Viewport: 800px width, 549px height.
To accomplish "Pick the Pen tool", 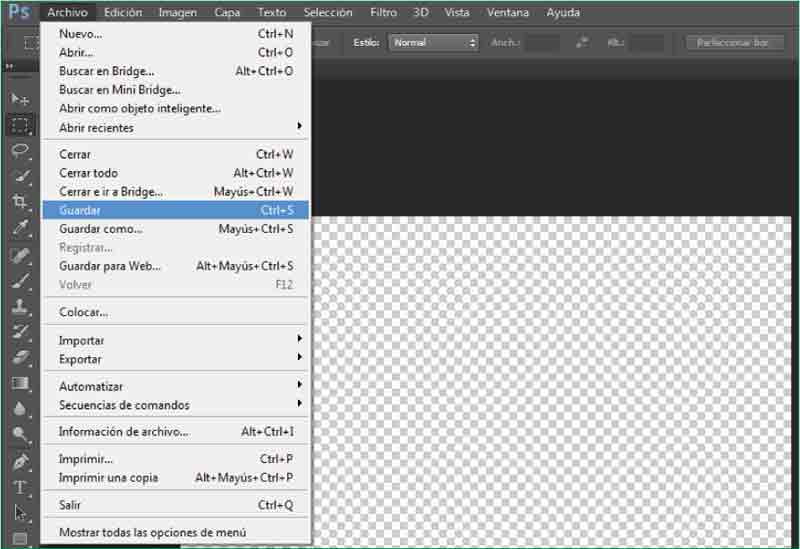I will [x=20, y=462].
